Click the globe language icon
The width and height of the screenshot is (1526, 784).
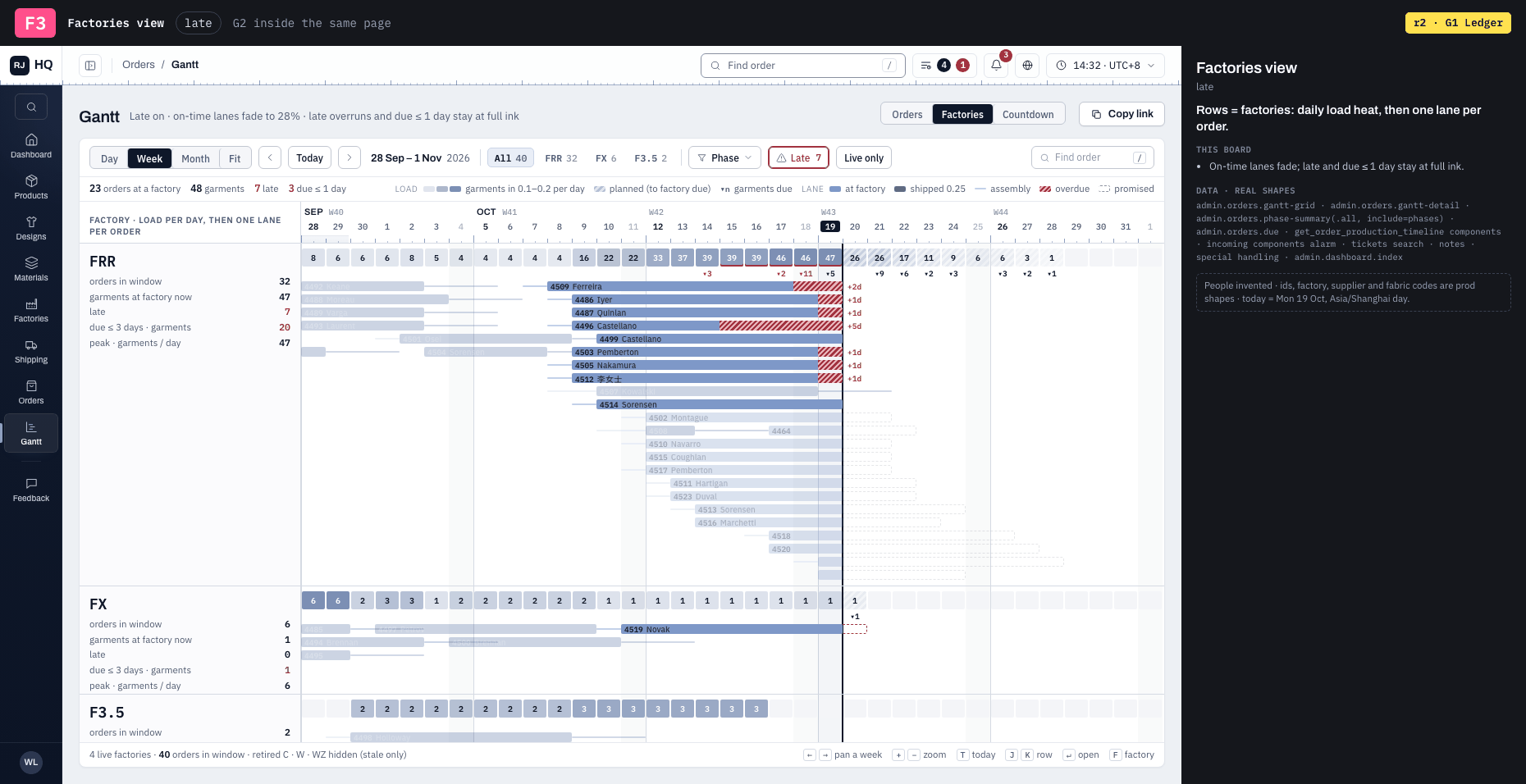[1027, 66]
